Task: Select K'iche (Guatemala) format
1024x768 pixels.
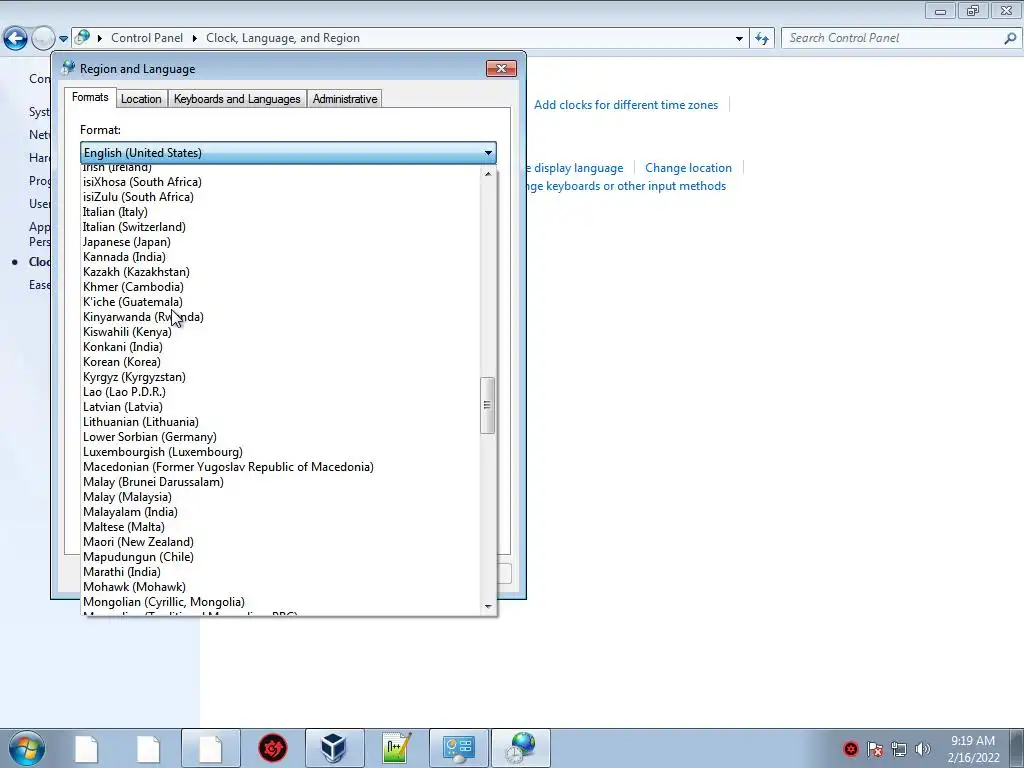Action: click(281, 302)
